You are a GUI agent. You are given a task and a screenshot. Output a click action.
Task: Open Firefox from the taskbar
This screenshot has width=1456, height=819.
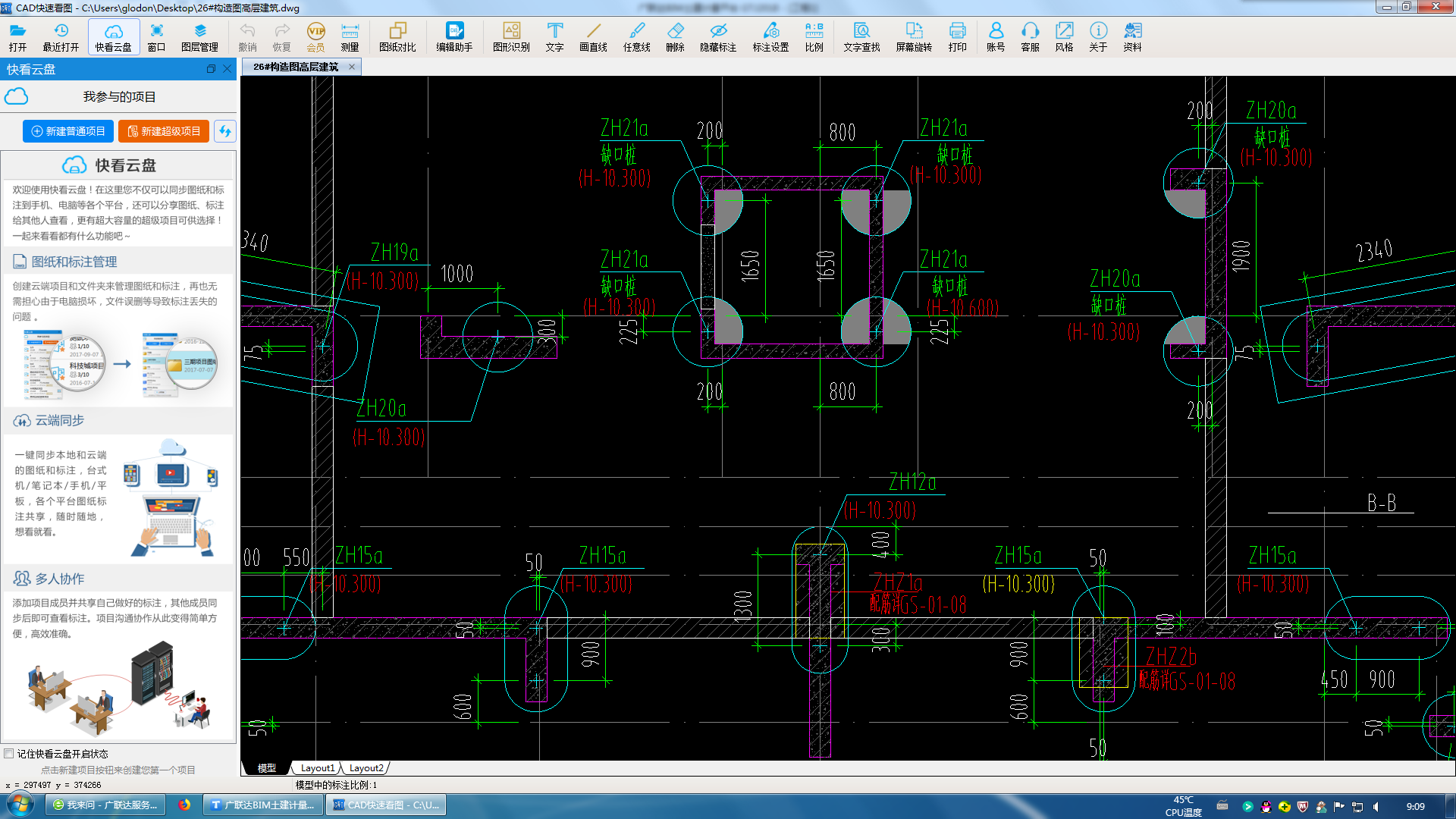[x=184, y=805]
